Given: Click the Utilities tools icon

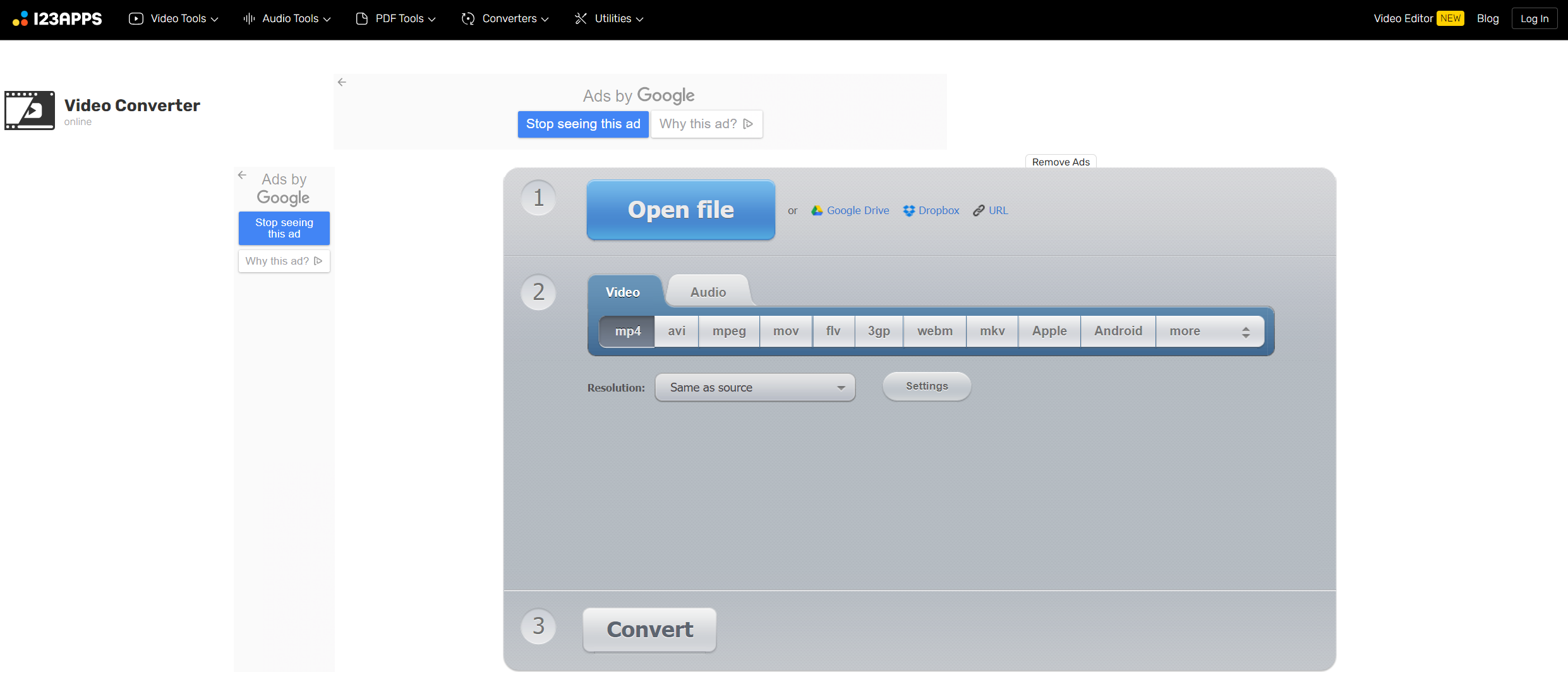Looking at the screenshot, I should point(581,18).
